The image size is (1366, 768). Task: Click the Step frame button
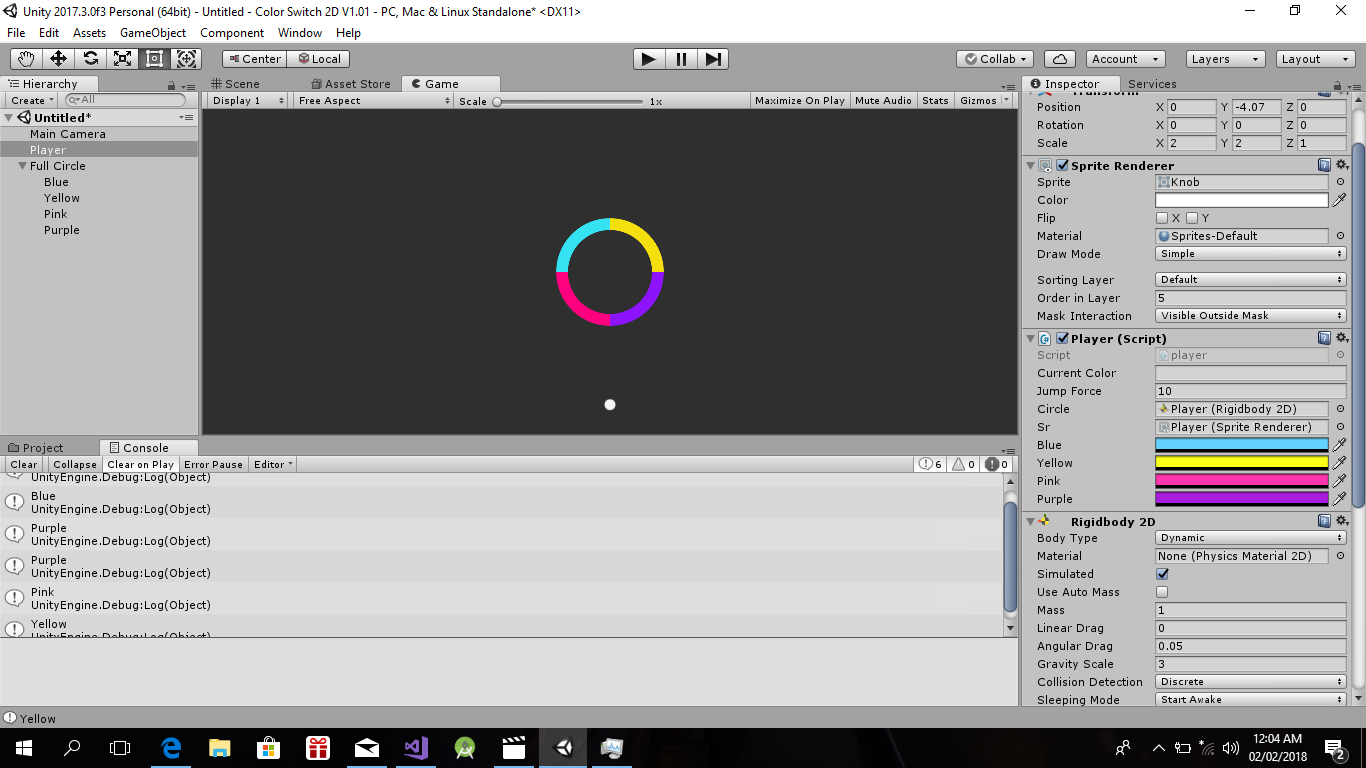712,59
